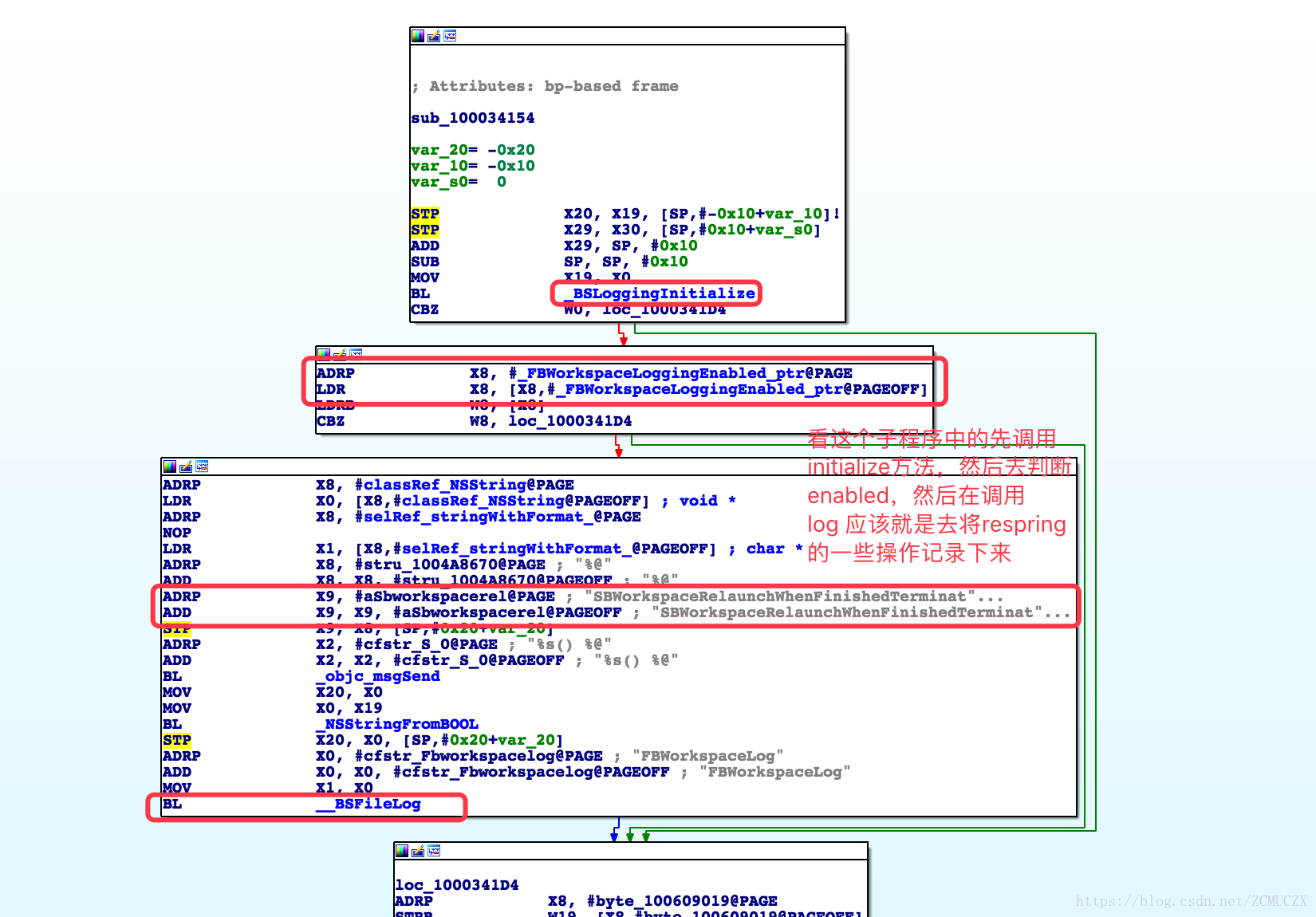
Task: Follow the _BSLoggingInitialize call target
Action: (660, 293)
